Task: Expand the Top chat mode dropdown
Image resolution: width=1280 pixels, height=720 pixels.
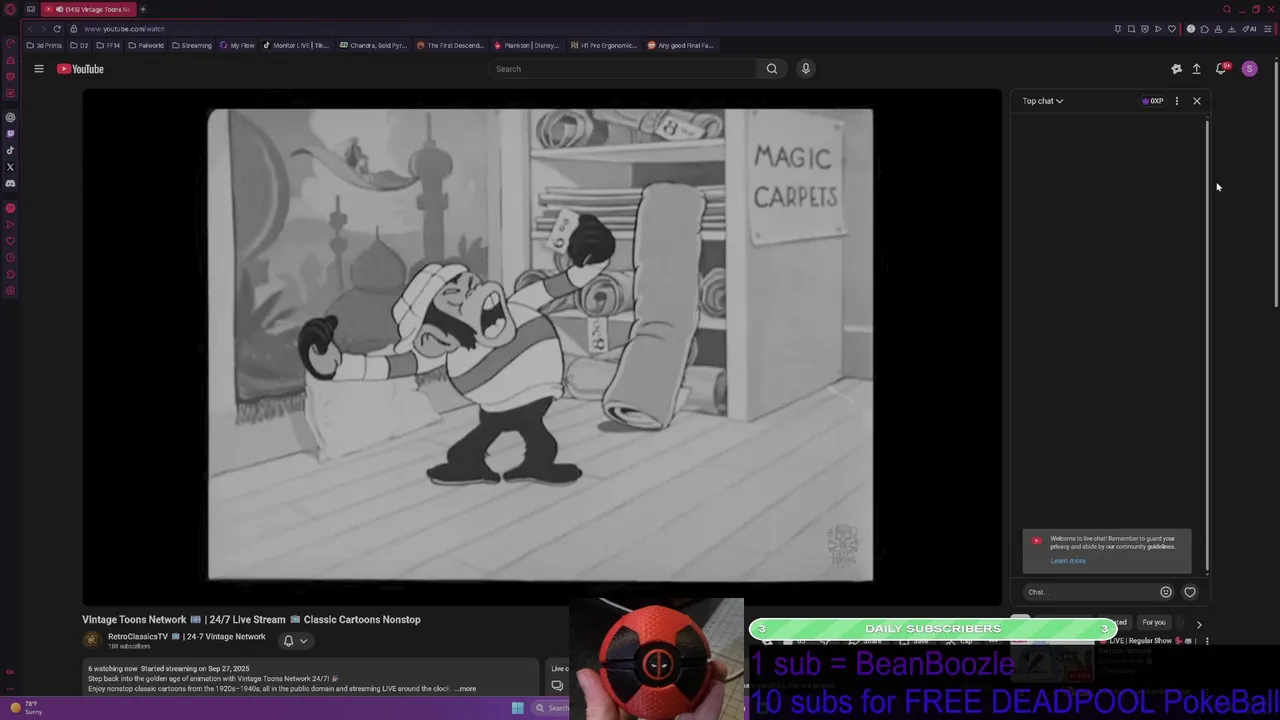Action: pyautogui.click(x=1042, y=101)
